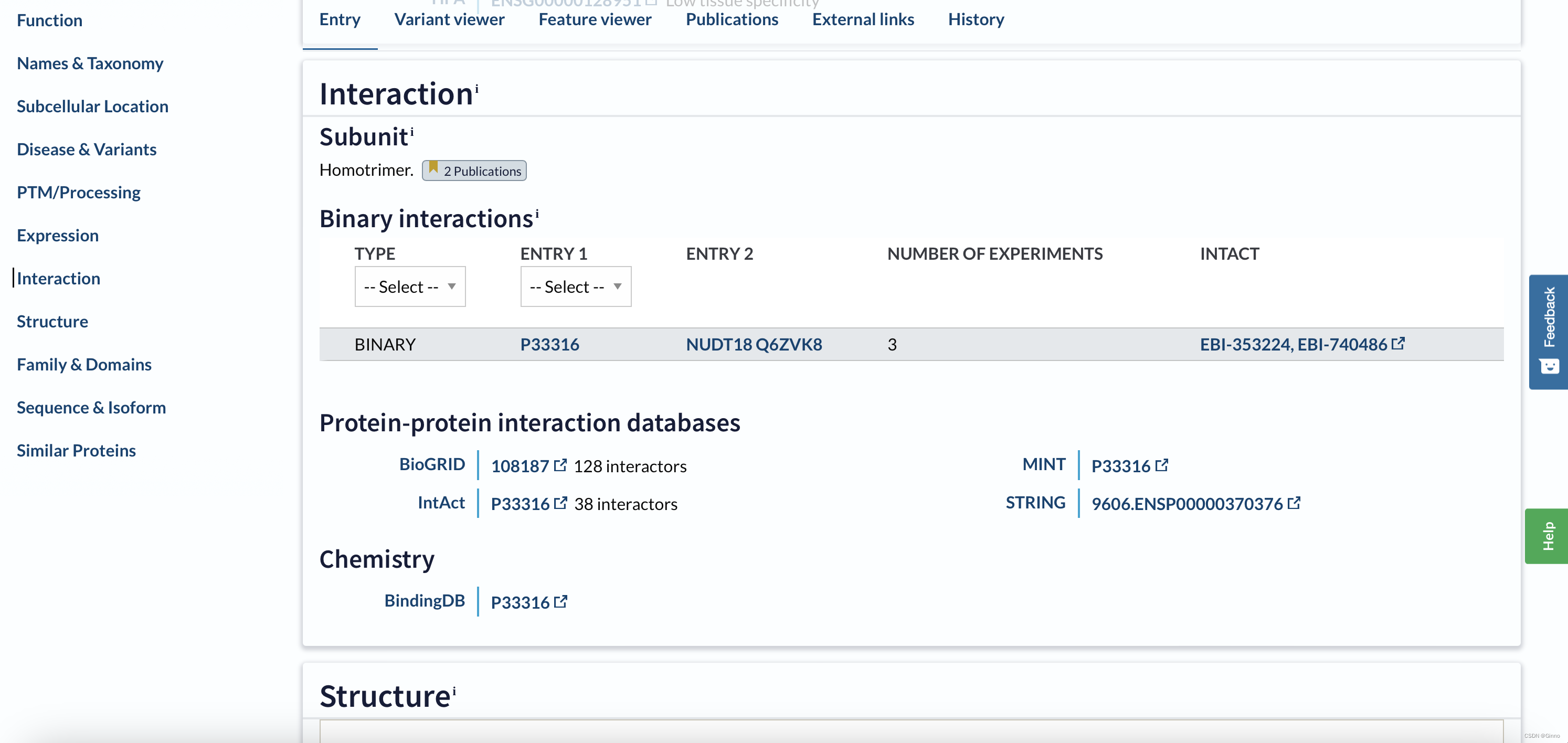Screen dimensions: 1568x743
Task: Click the INTACT column header
Action: (1229, 254)
